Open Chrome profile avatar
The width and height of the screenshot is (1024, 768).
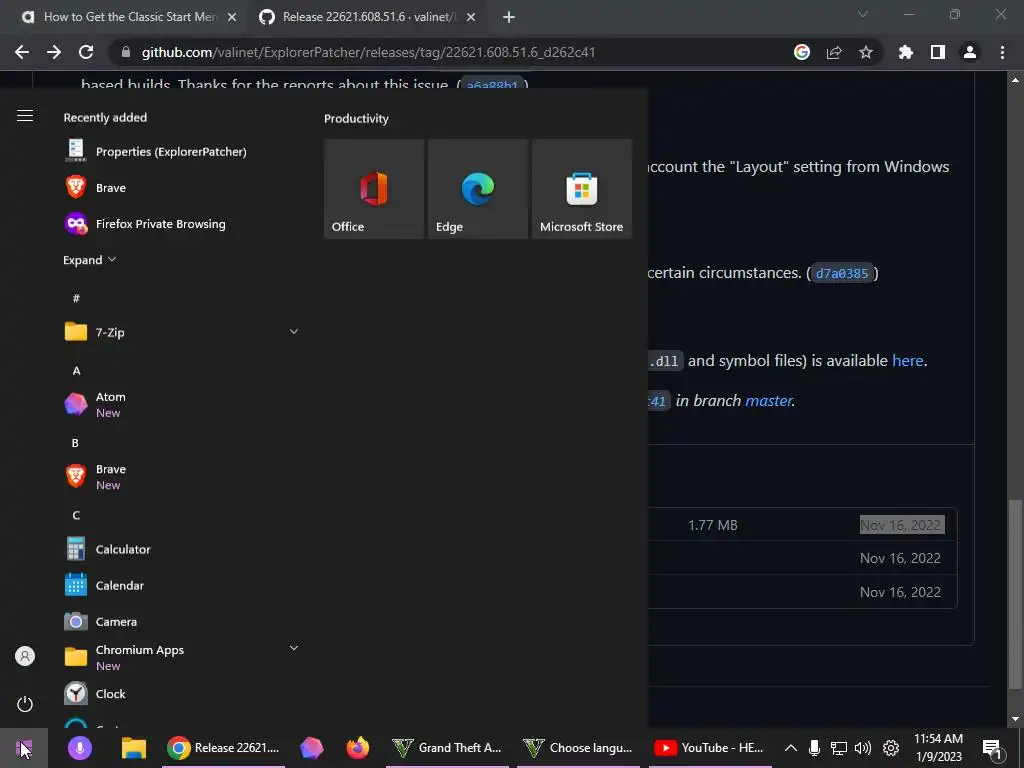click(x=970, y=52)
